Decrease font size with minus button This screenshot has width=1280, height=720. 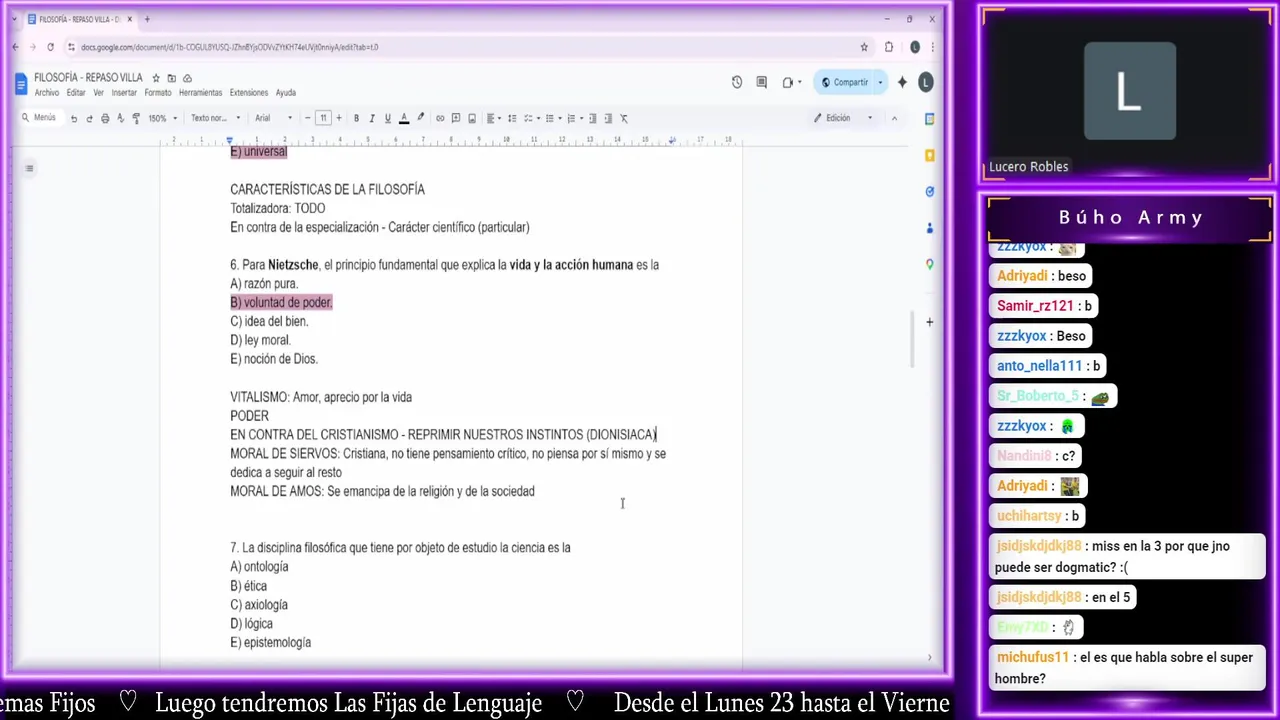307,118
